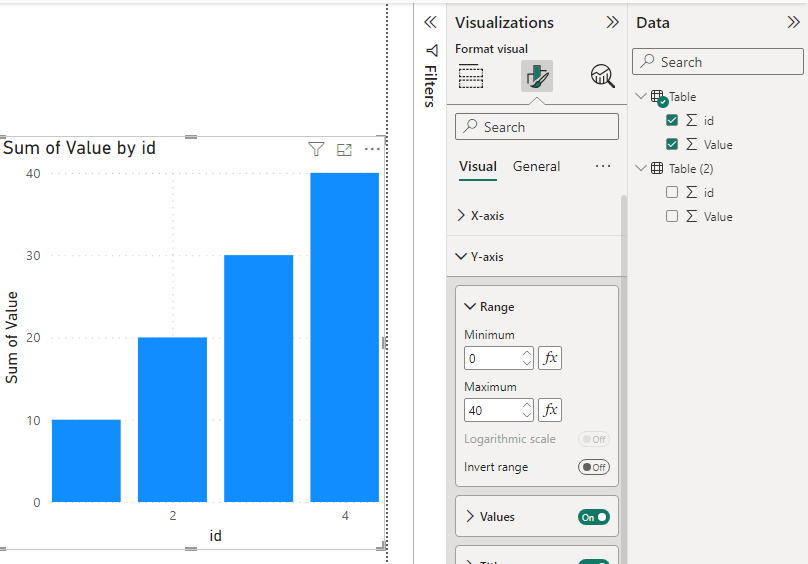Screen dimensions: 808x564
Task: Uncheck the Value field under Table
Action: 672,144
